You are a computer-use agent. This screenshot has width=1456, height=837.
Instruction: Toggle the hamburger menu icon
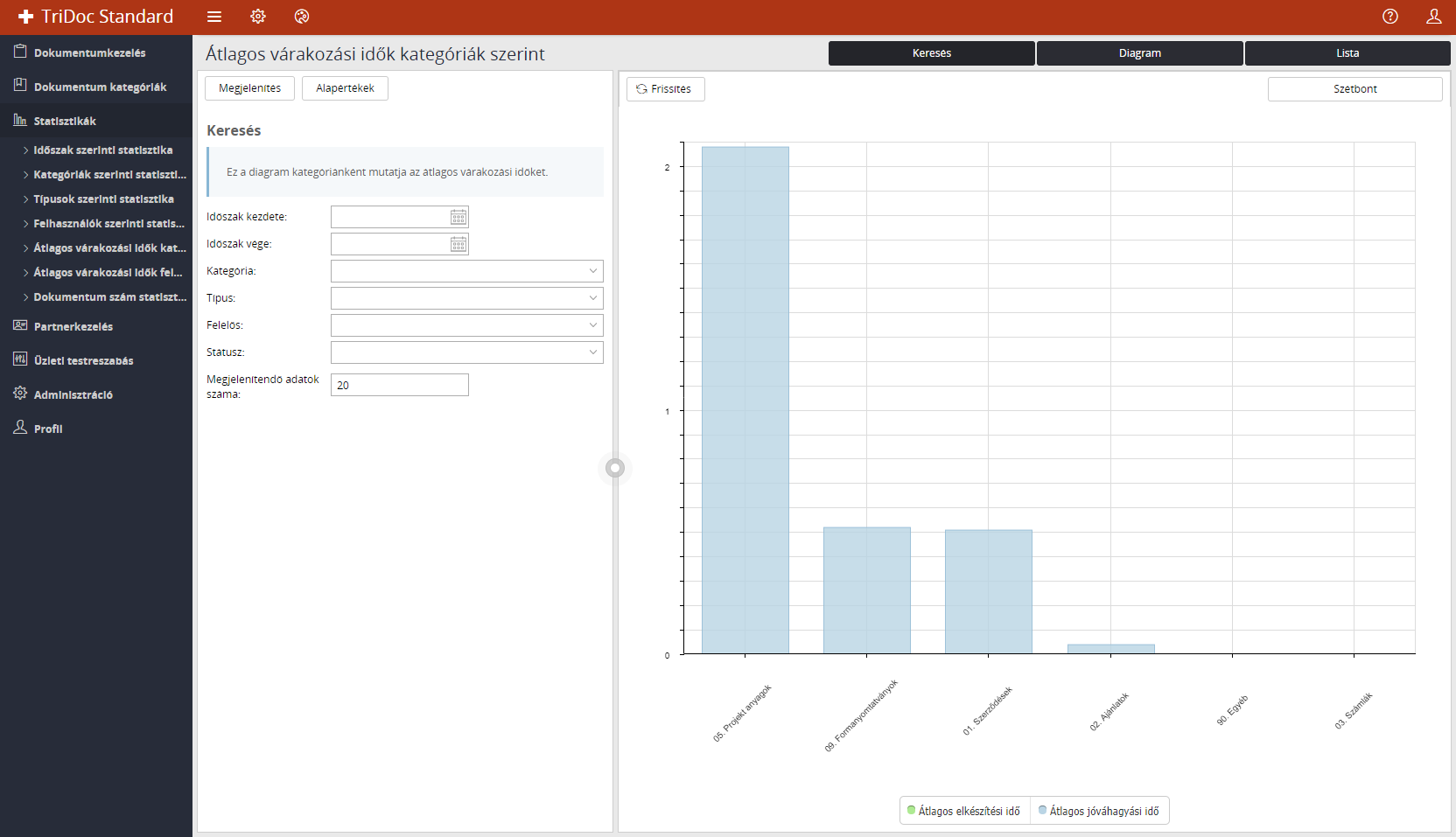pos(214,17)
